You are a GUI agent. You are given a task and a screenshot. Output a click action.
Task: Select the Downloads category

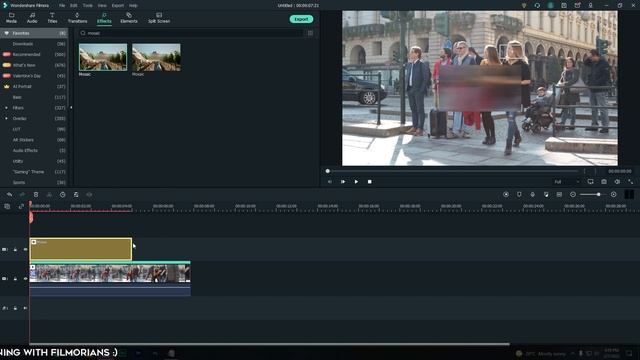click(34, 44)
